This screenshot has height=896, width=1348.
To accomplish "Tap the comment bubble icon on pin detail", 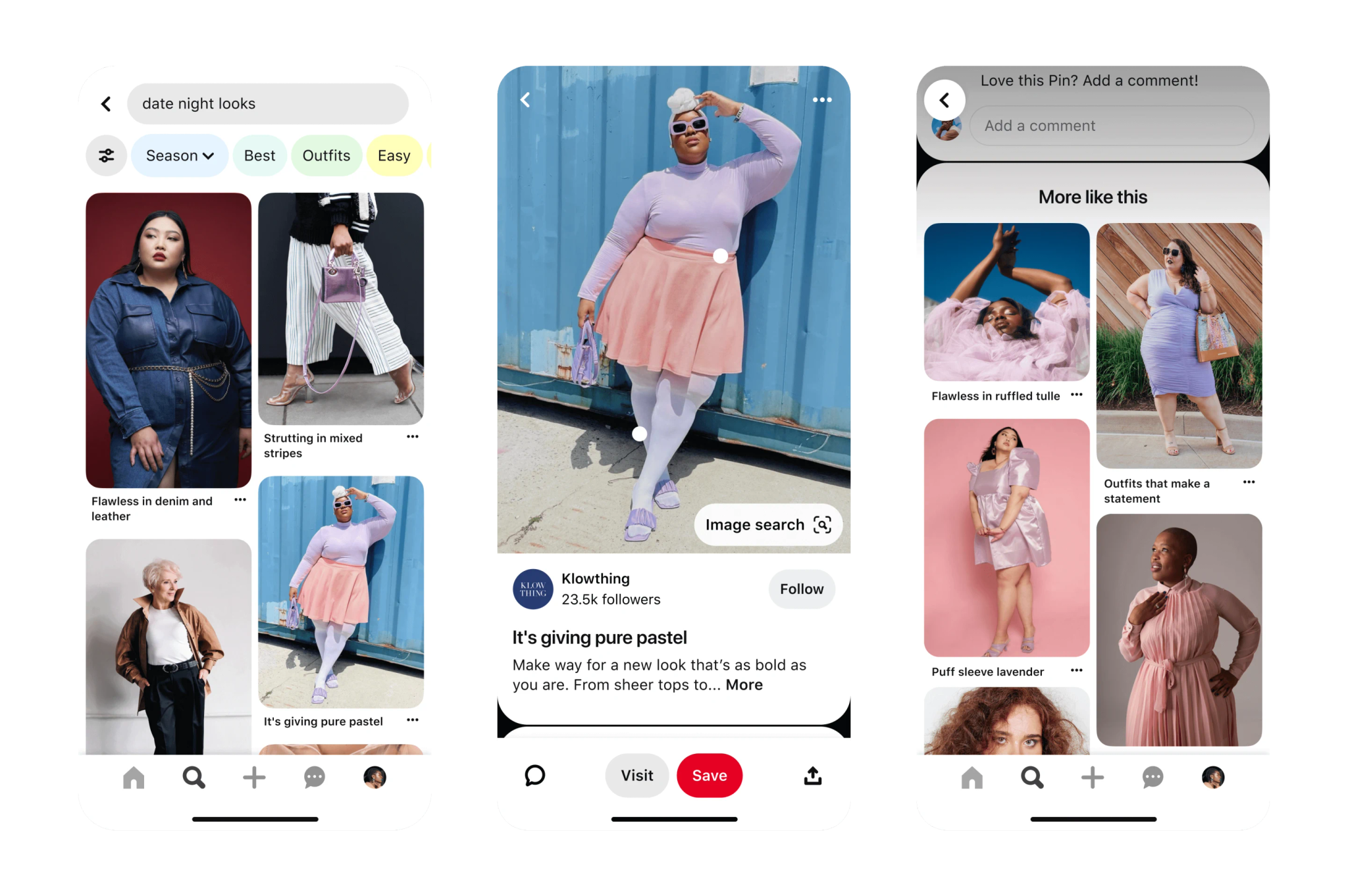I will (534, 775).
